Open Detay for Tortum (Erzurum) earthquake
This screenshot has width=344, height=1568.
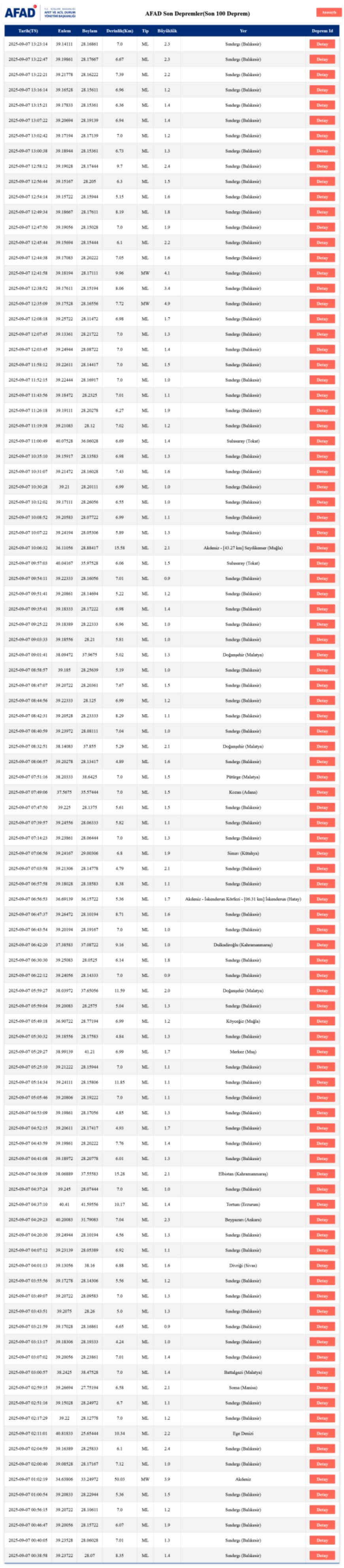click(322, 1205)
